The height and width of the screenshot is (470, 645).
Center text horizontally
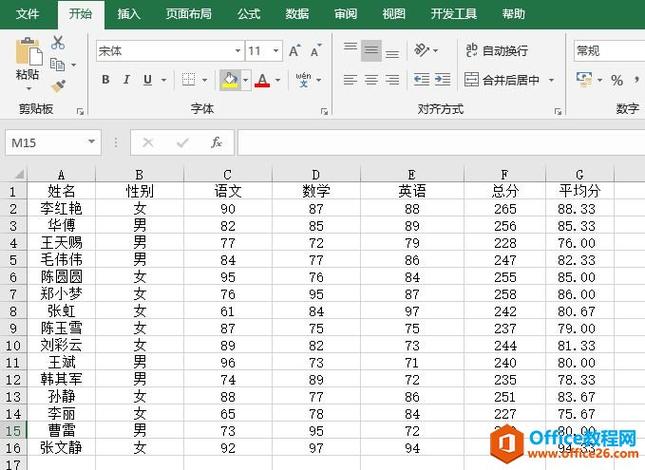point(371,79)
